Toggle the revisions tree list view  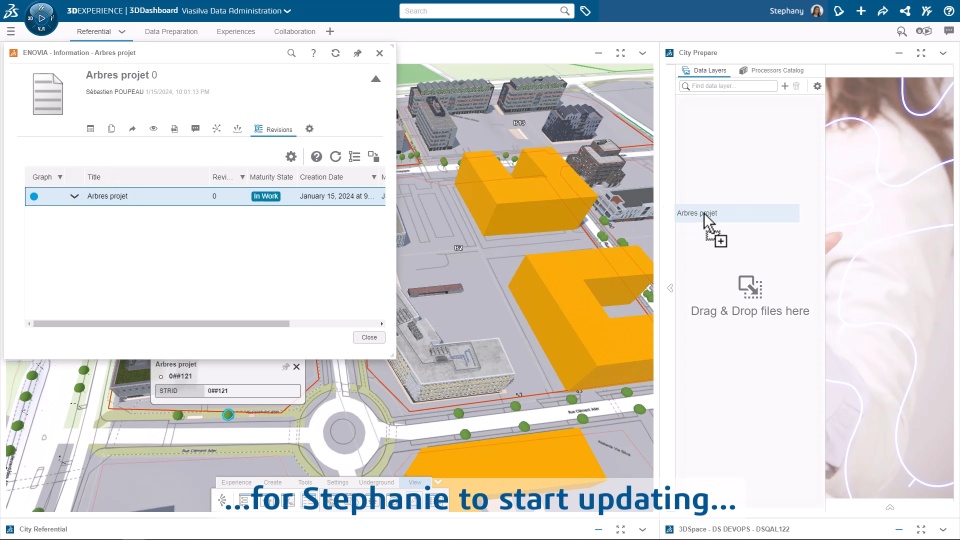tap(354, 157)
